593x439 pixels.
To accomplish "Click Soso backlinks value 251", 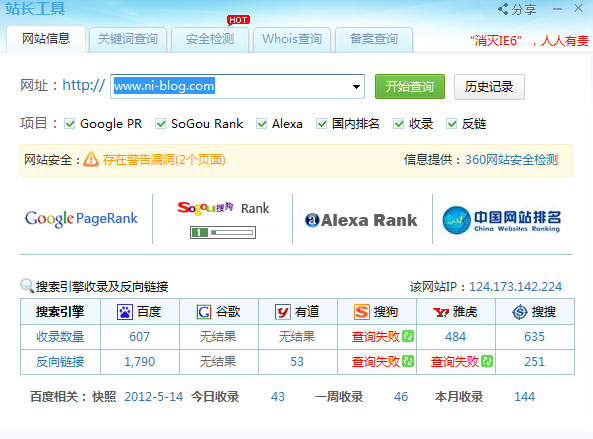I will [534, 362].
